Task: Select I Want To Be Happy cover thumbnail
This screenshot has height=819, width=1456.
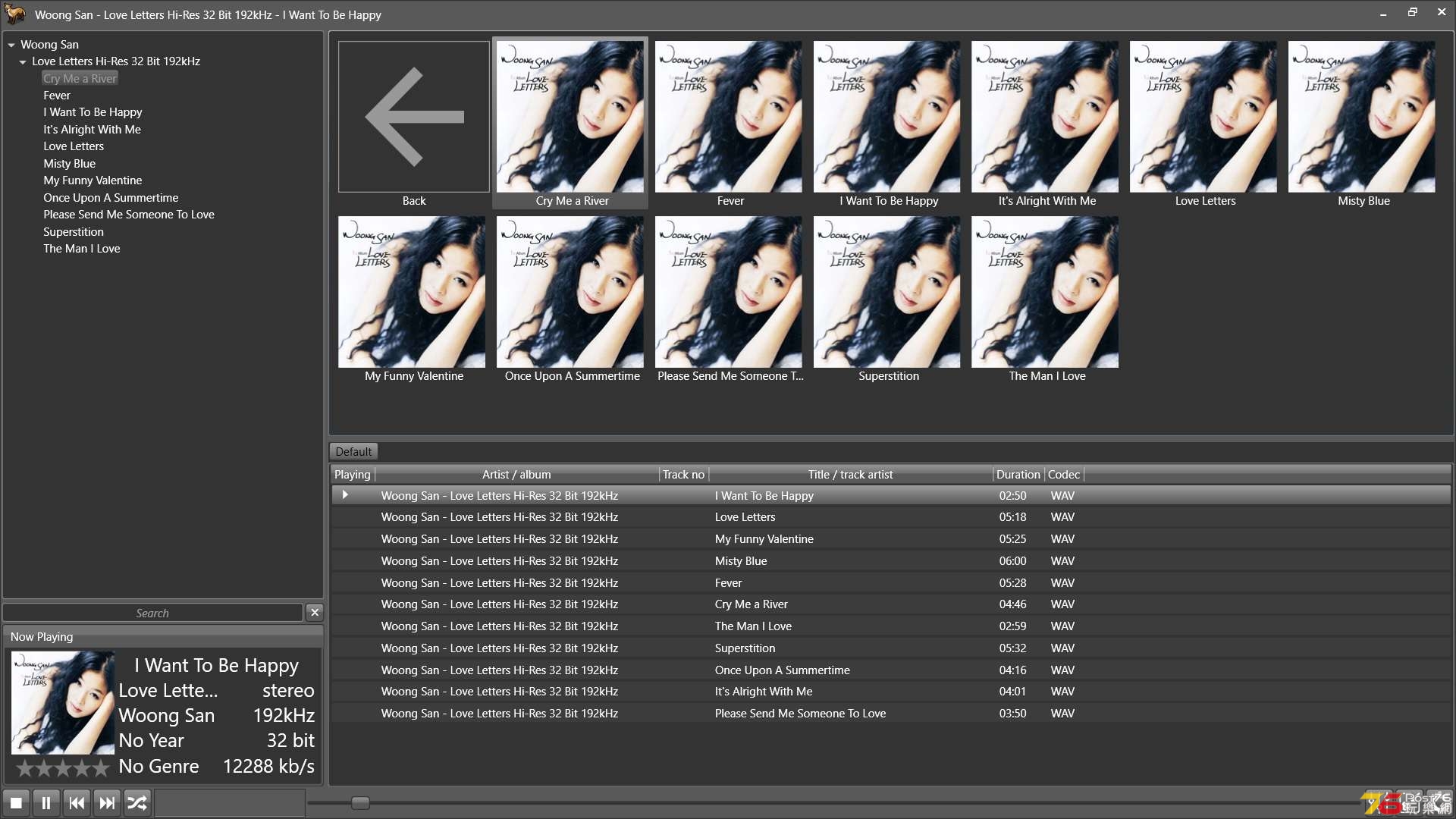Action: tap(887, 117)
